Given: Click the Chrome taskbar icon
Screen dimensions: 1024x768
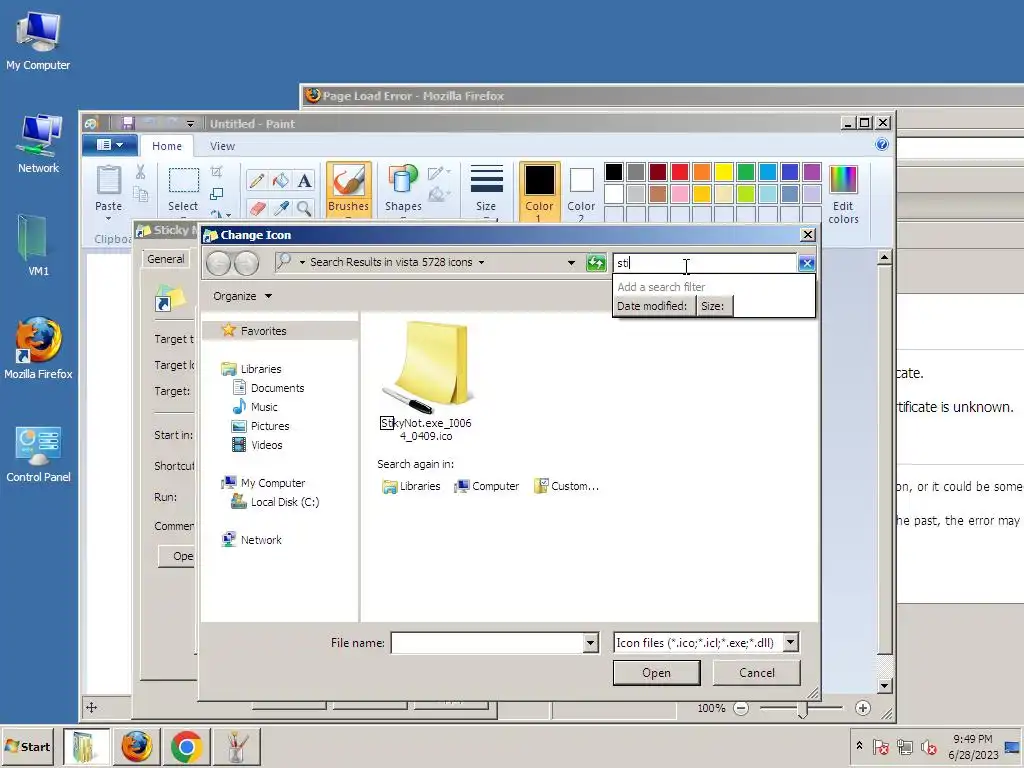Looking at the screenshot, I should 186,746.
